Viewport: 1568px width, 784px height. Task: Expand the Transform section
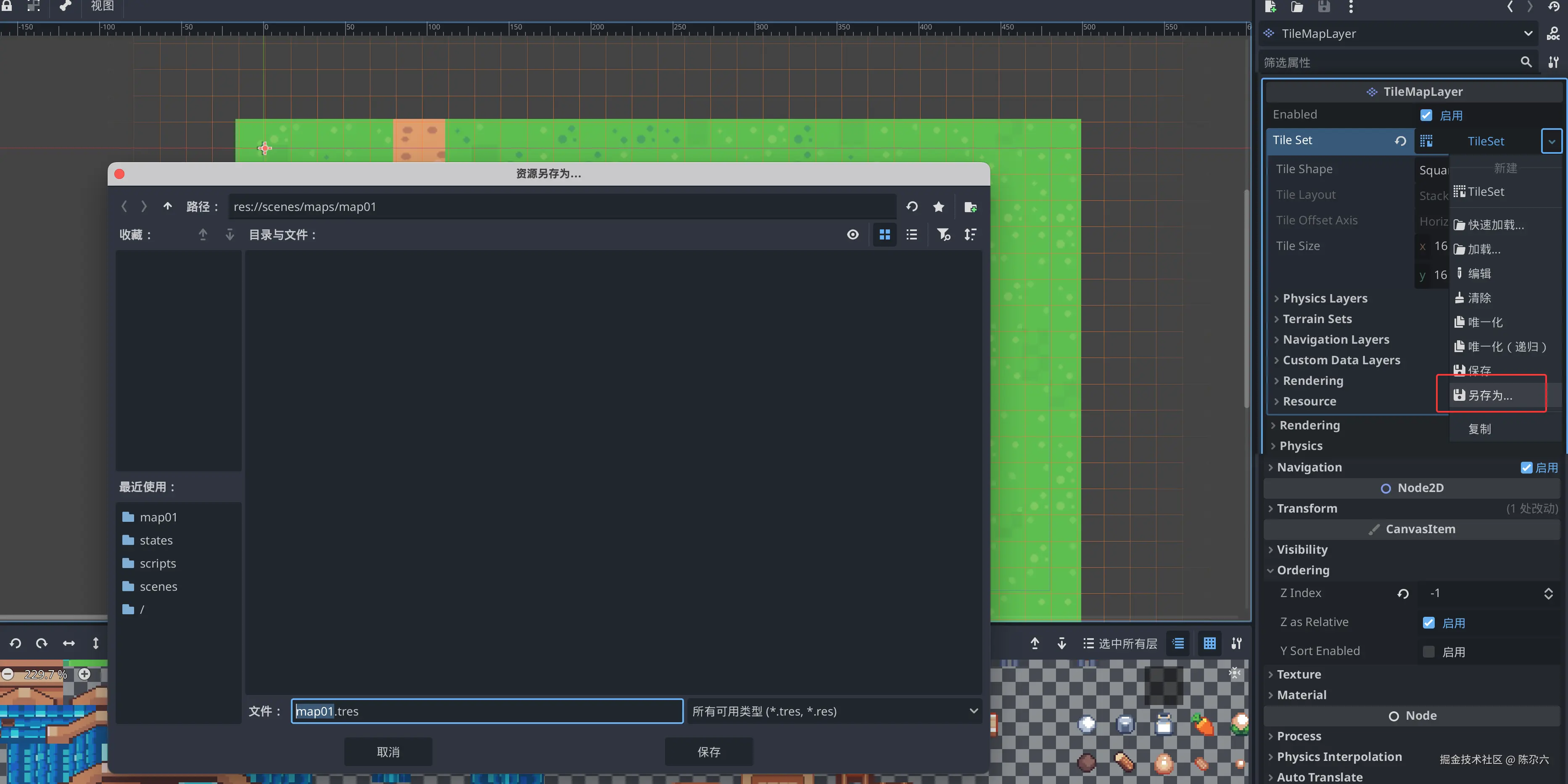[x=1307, y=508]
